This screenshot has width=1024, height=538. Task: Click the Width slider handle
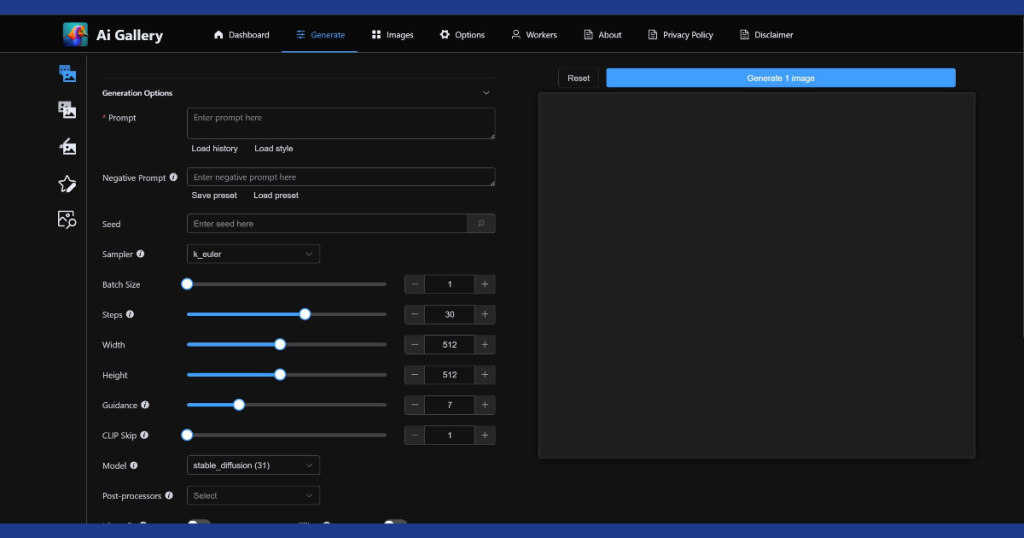[x=280, y=345]
